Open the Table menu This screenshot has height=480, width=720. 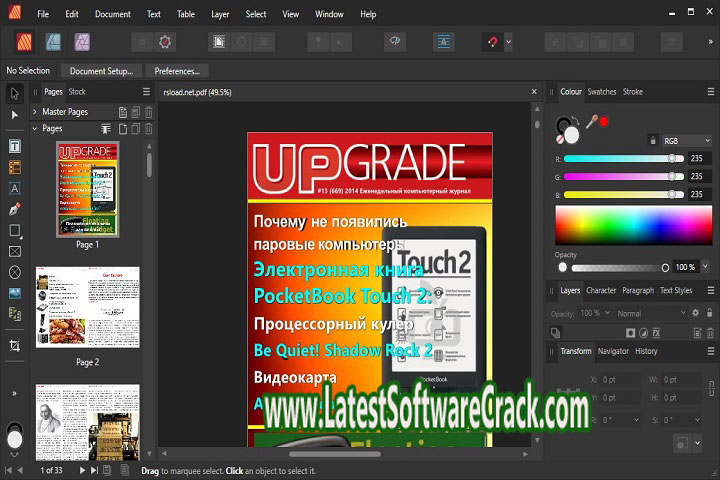186,14
